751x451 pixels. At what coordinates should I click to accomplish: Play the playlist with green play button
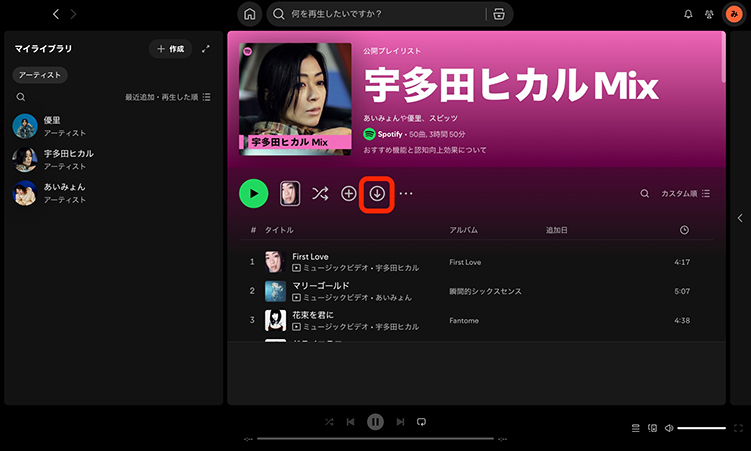pyautogui.click(x=253, y=193)
